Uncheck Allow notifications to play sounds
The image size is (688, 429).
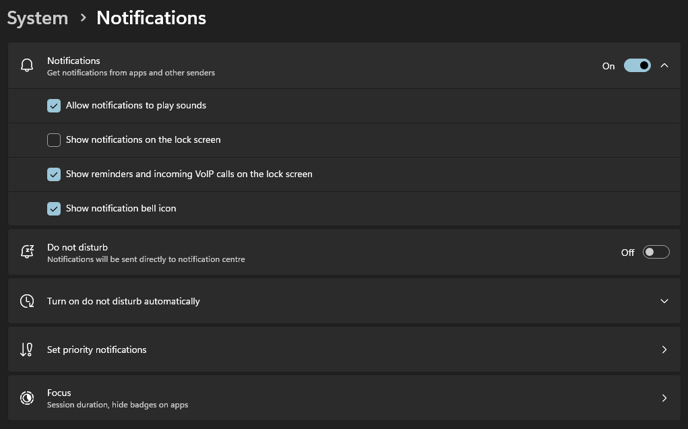click(x=54, y=105)
